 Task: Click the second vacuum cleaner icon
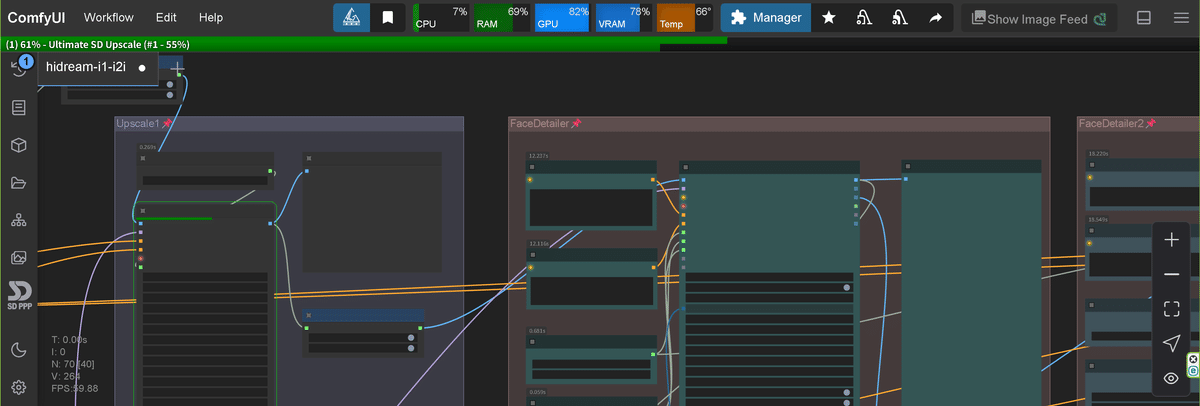coord(899,18)
